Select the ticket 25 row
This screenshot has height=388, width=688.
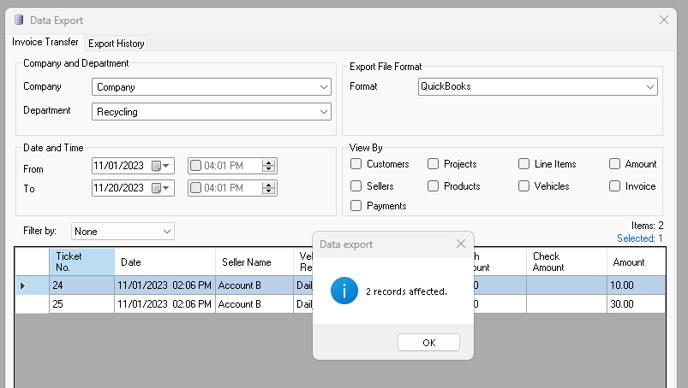point(340,304)
